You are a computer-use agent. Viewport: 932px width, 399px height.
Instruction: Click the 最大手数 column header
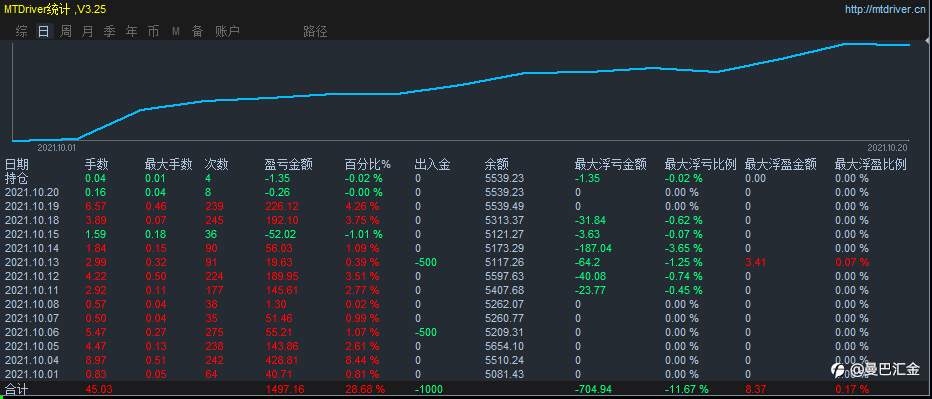168,165
